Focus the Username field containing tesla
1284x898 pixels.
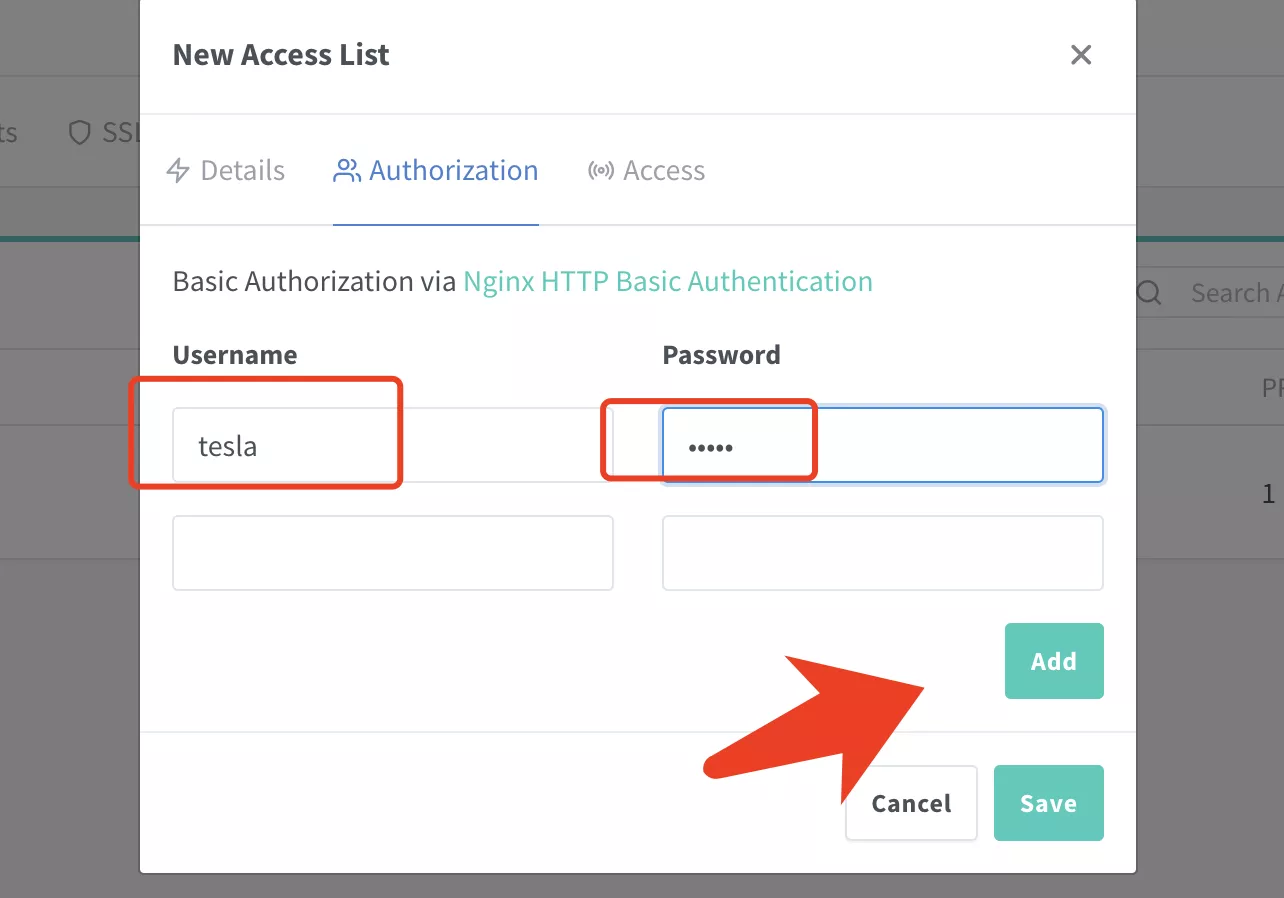click(x=393, y=445)
